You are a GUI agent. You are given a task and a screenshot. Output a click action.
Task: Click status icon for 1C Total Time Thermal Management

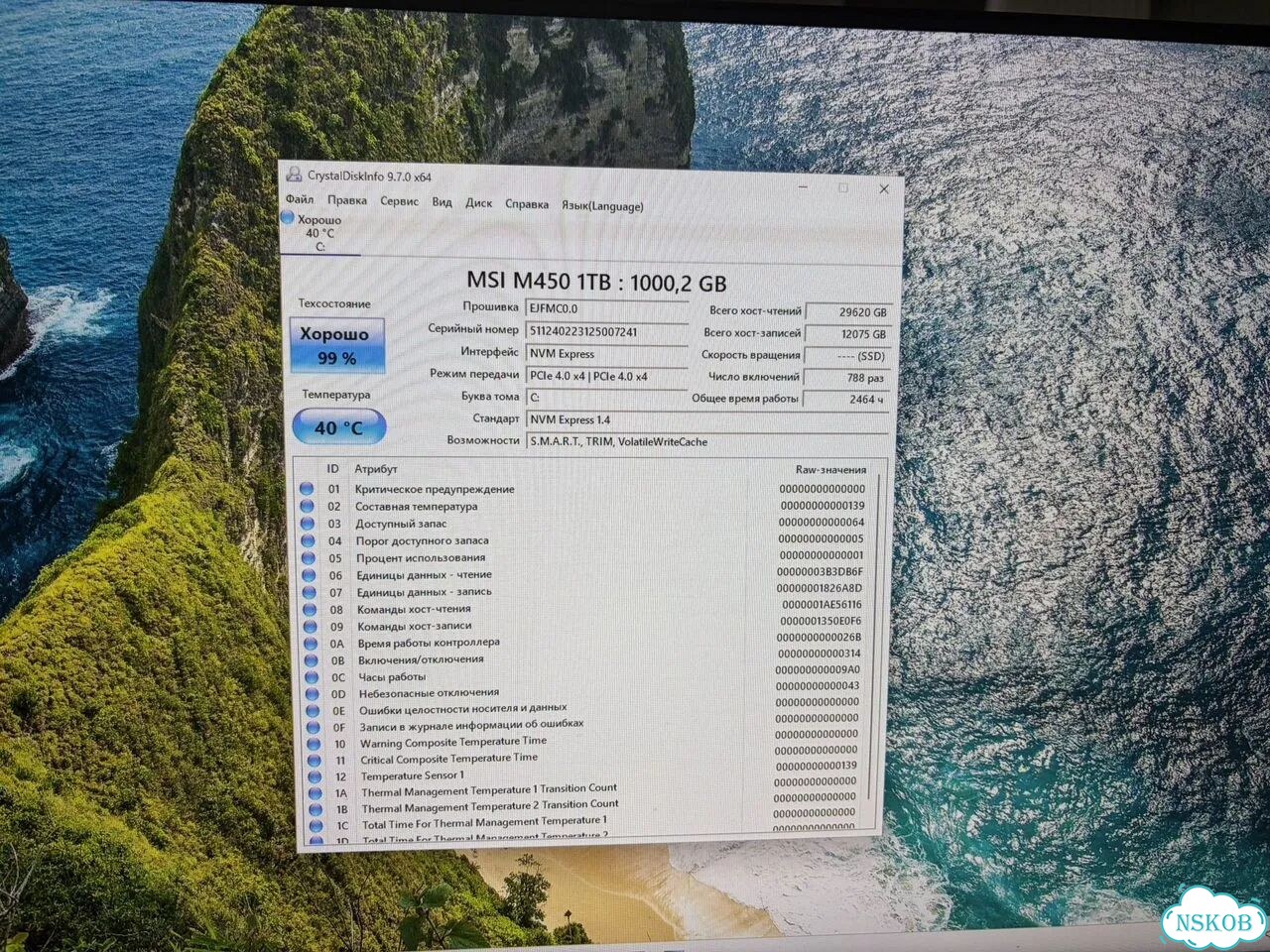click(x=316, y=825)
